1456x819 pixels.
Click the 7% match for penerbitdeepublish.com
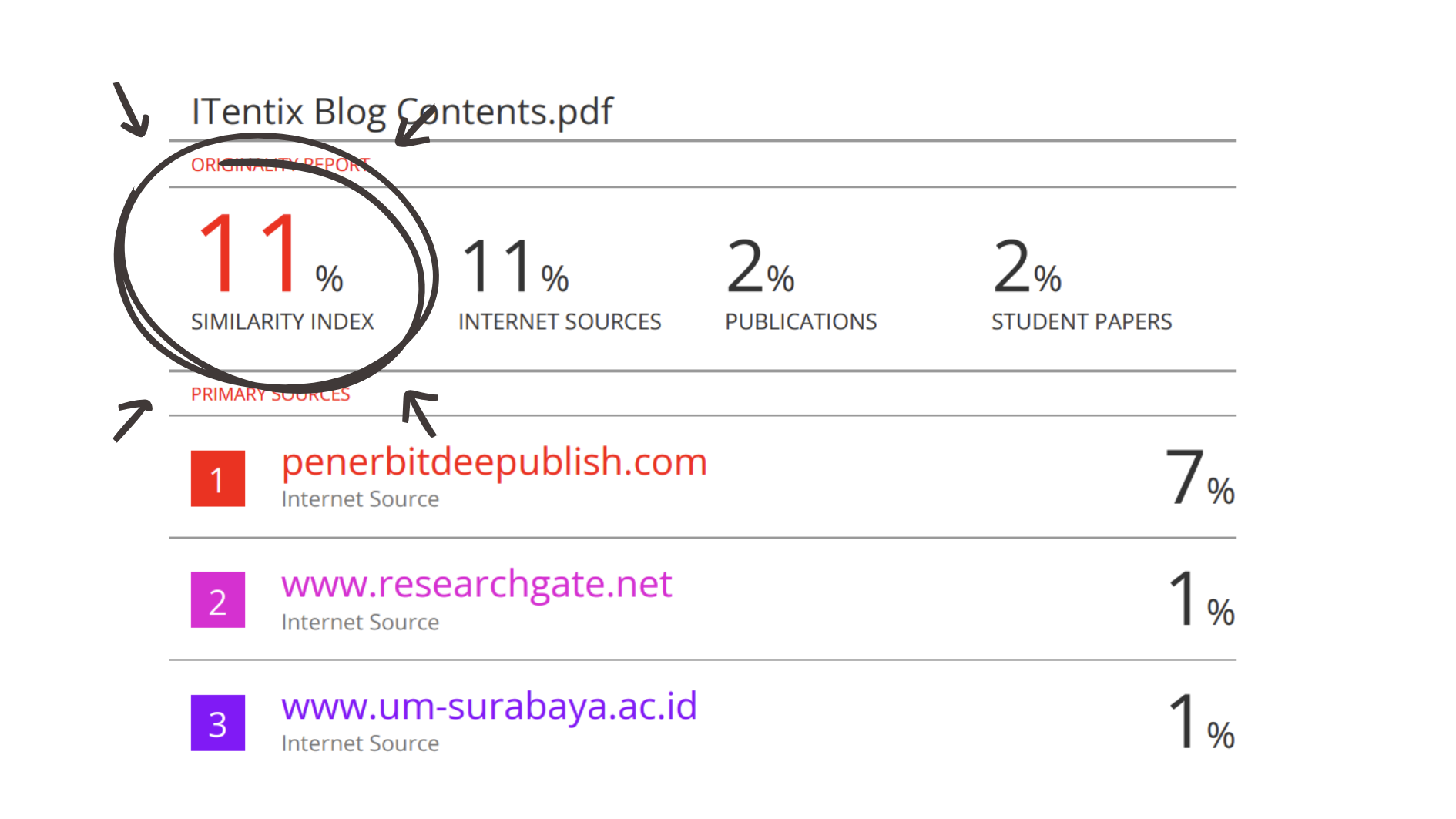point(1199,478)
